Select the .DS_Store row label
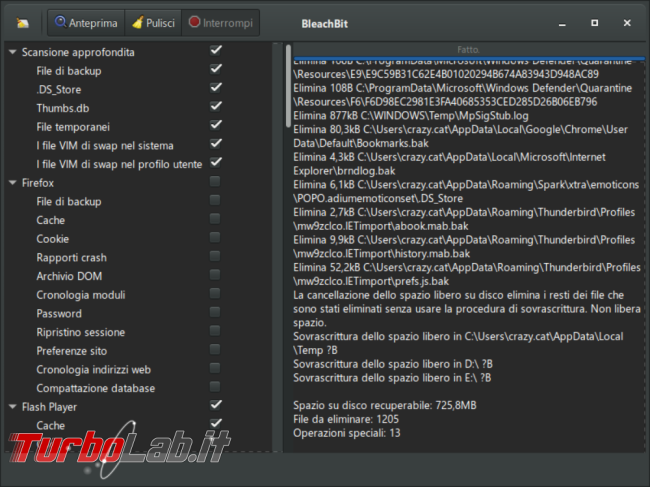Image resolution: width=650 pixels, height=487 pixels. click(x=58, y=90)
